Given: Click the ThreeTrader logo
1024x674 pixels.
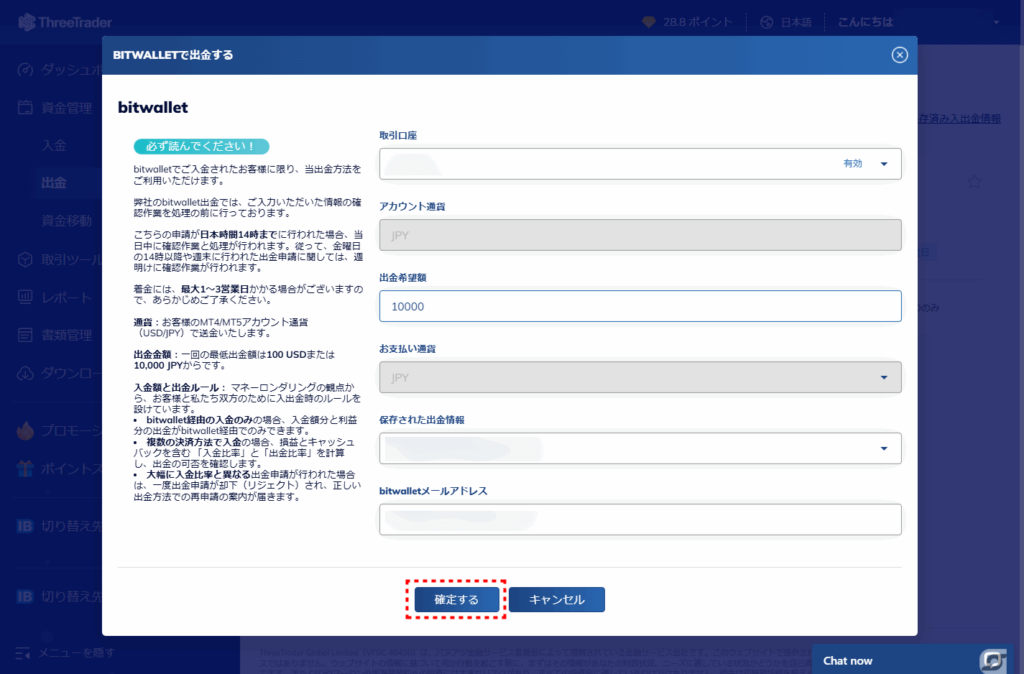Looking at the screenshot, I should coord(67,21).
